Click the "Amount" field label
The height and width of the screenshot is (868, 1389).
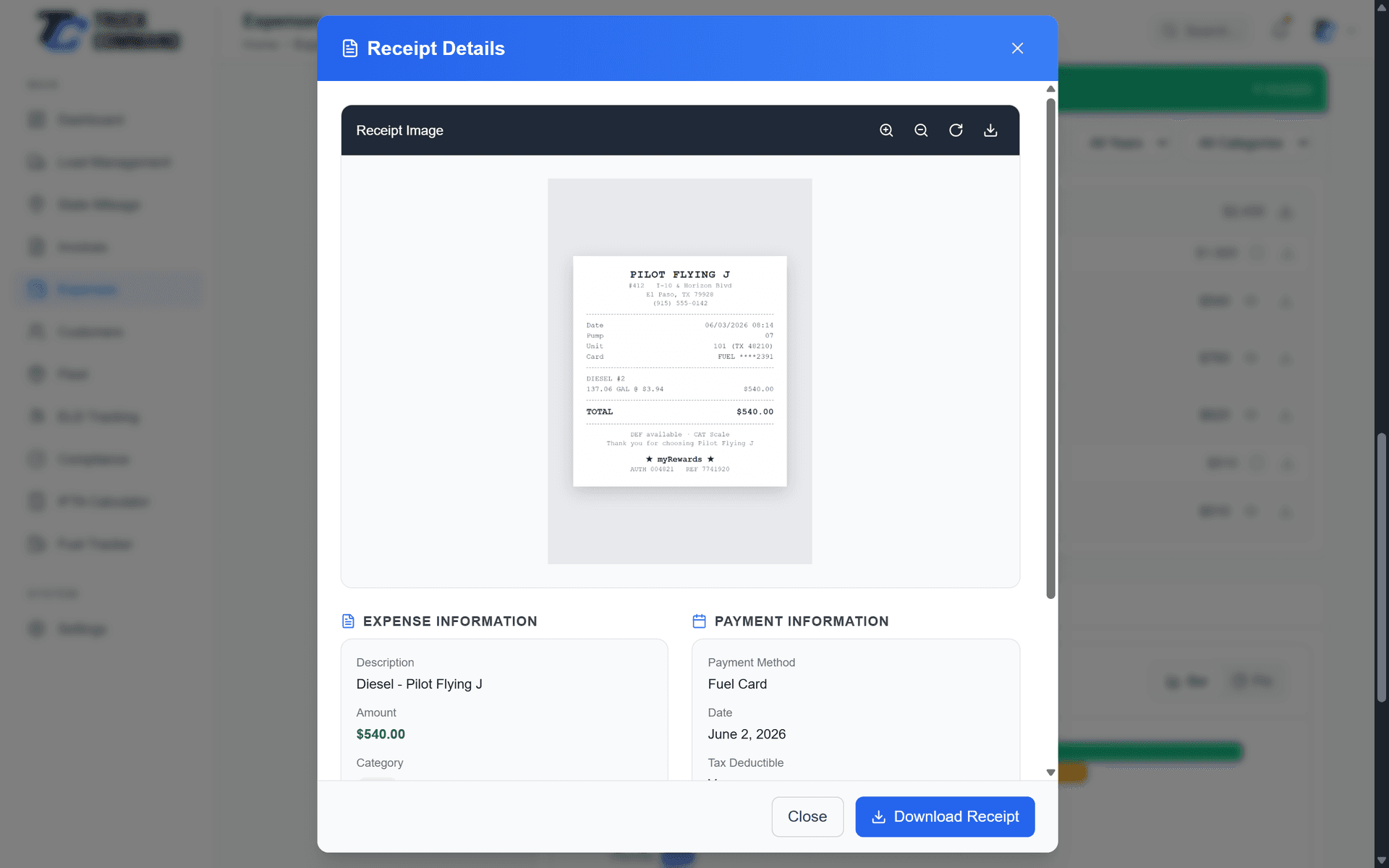click(x=376, y=713)
